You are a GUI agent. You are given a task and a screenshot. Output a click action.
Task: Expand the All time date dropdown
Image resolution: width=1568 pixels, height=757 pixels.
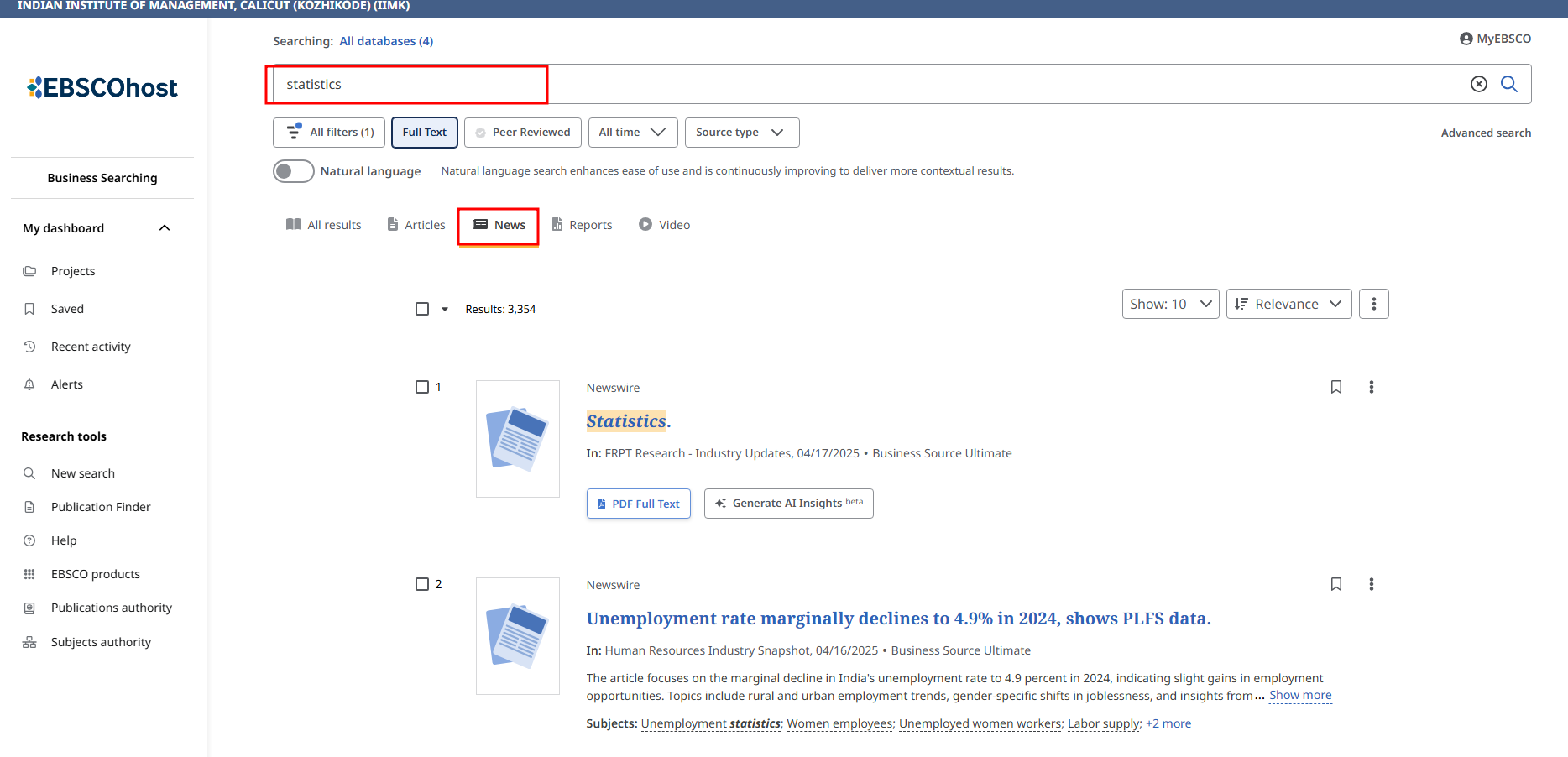click(632, 133)
